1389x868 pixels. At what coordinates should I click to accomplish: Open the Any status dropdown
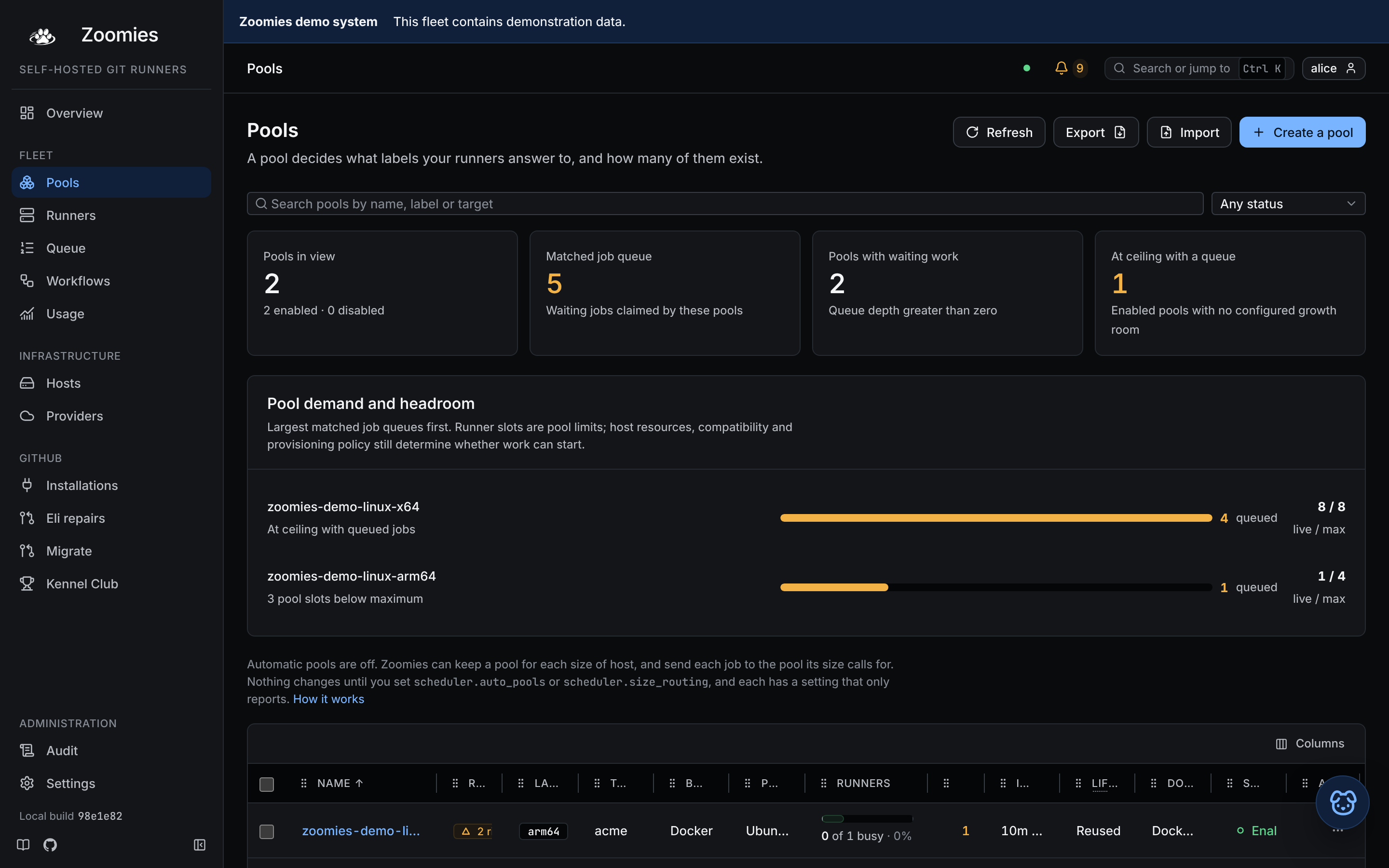tap(1288, 203)
